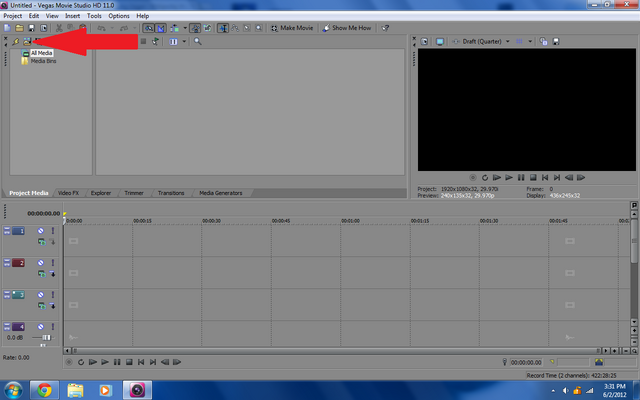Click the Show Me How button
Image resolution: width=640 pixels, height=400 pixels.
click(347, 28)
